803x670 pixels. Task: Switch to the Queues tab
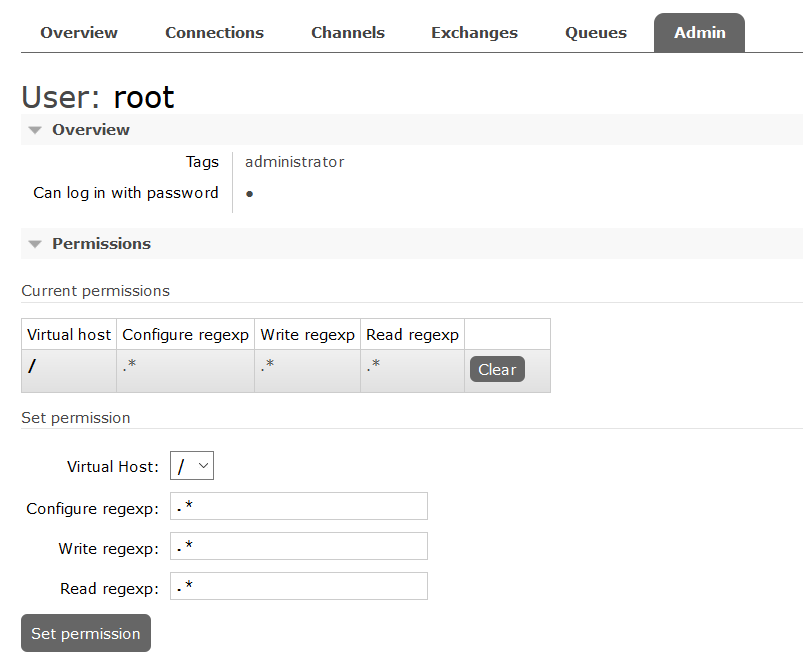tap(596, 33)
